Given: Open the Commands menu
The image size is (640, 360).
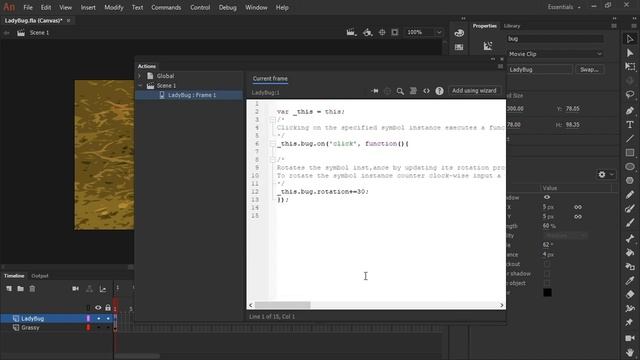Looking at the screenshot, I should pos(166,7).
